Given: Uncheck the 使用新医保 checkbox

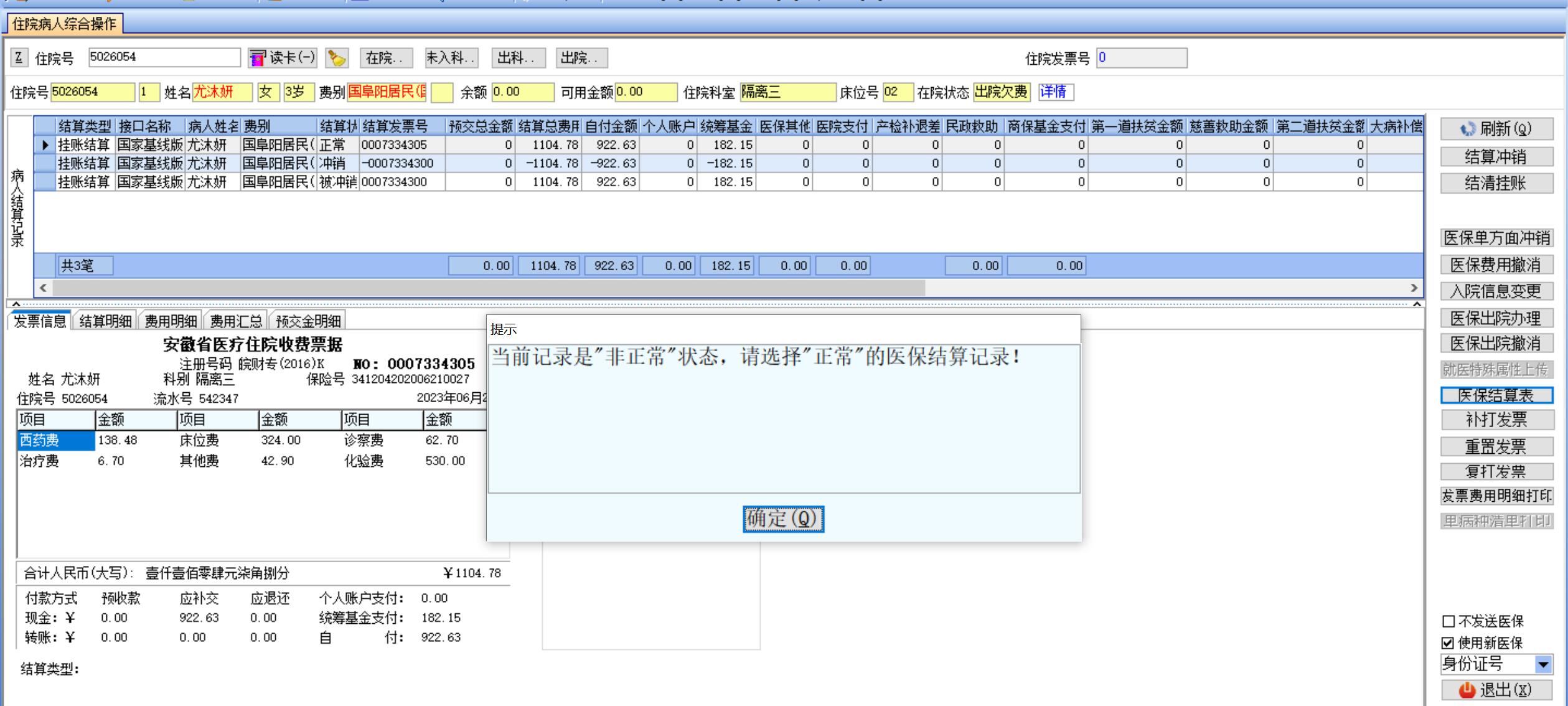Looking at the screenshot, I should click(1448, 642).
